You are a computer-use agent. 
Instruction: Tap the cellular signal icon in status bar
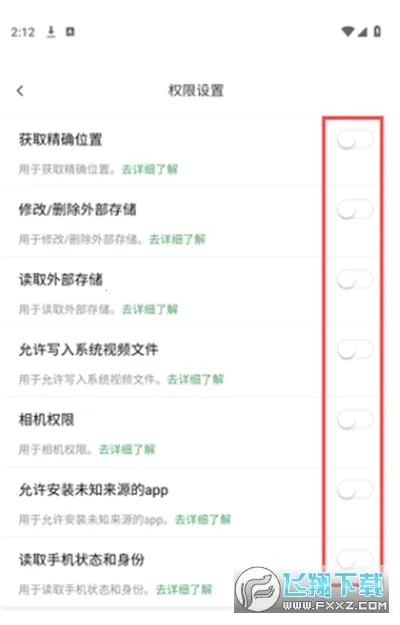click(x=362, y=31)
